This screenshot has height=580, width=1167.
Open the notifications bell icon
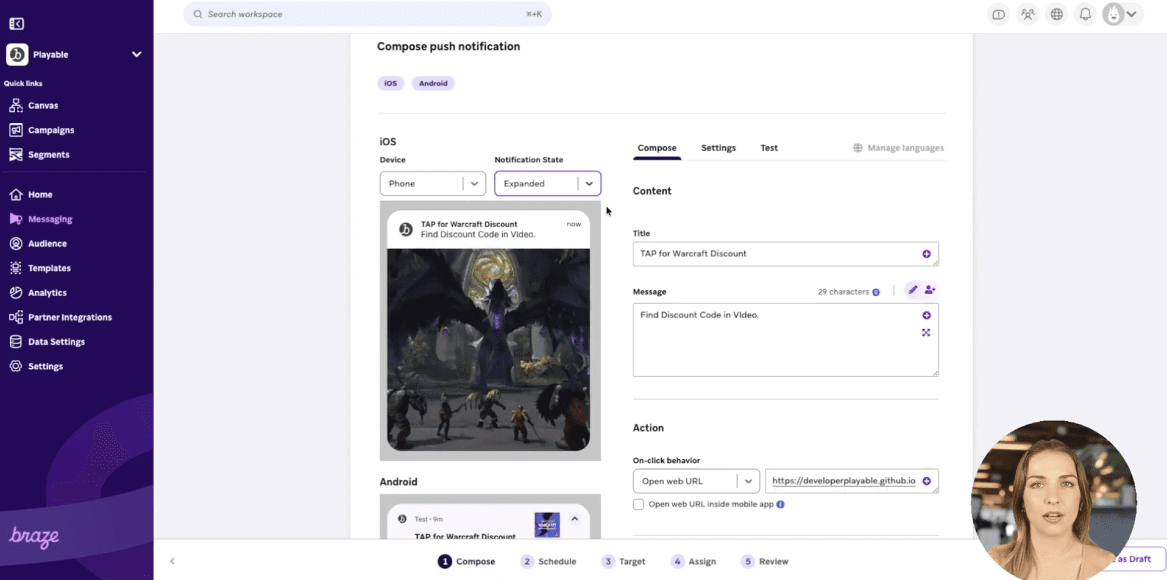pos(1086,14)
